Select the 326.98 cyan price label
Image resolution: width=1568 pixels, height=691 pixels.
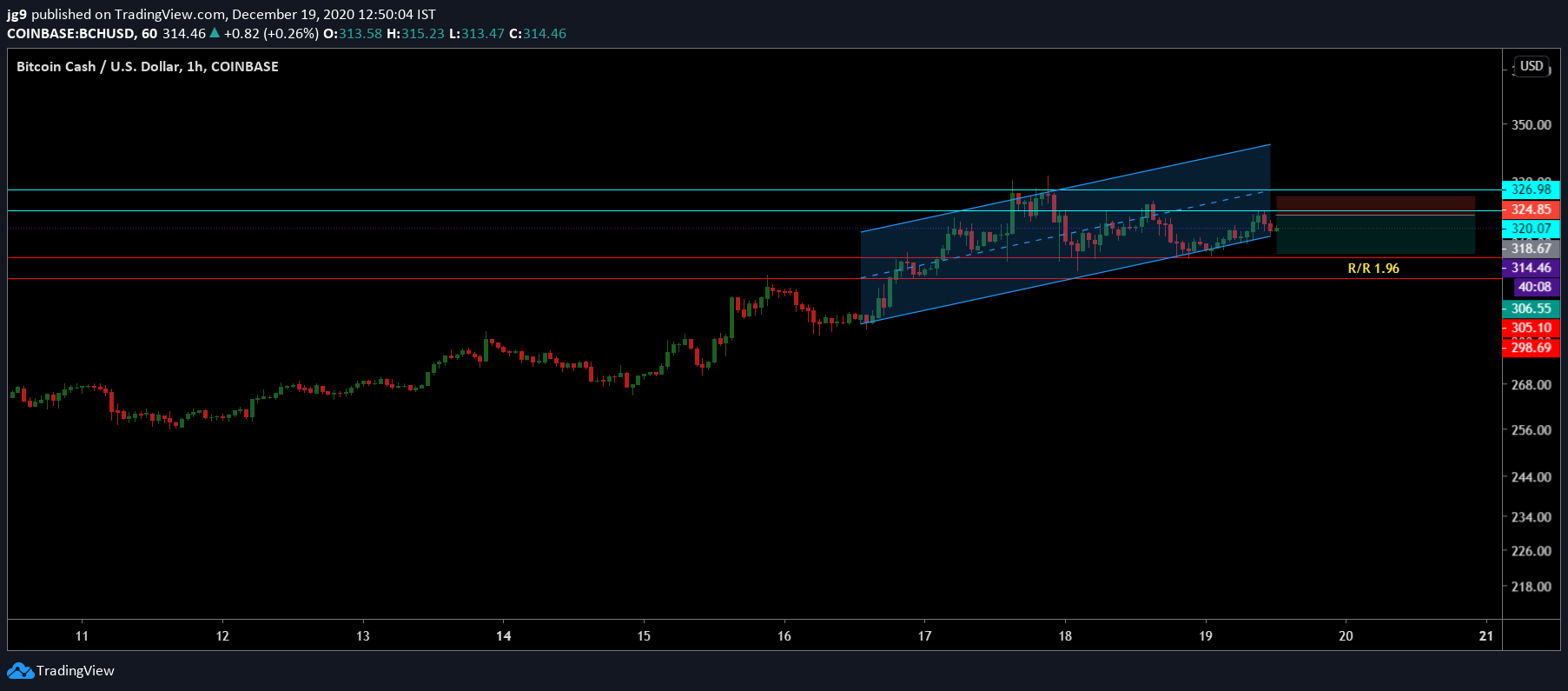[1531, 189]
